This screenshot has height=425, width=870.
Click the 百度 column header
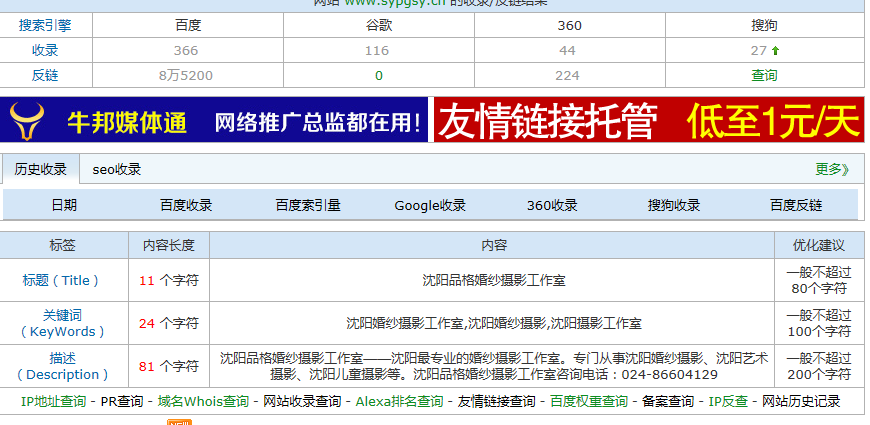point(188,26)
